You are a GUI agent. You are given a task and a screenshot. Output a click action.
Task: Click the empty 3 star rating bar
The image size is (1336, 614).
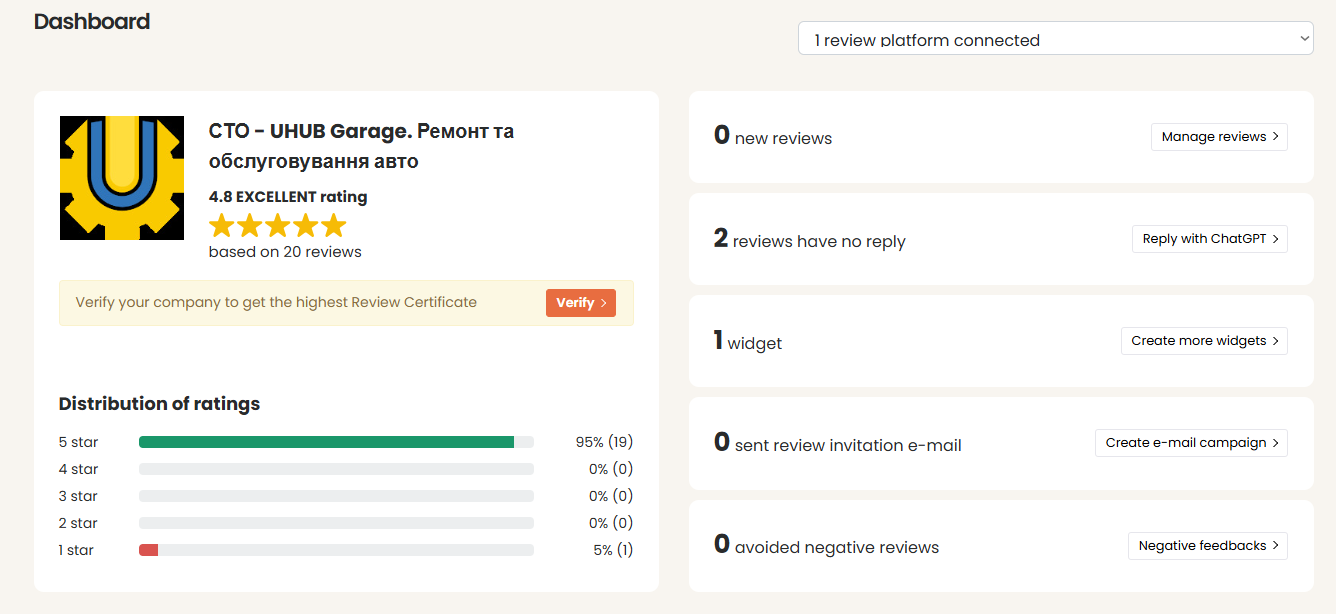pos(336,496)
